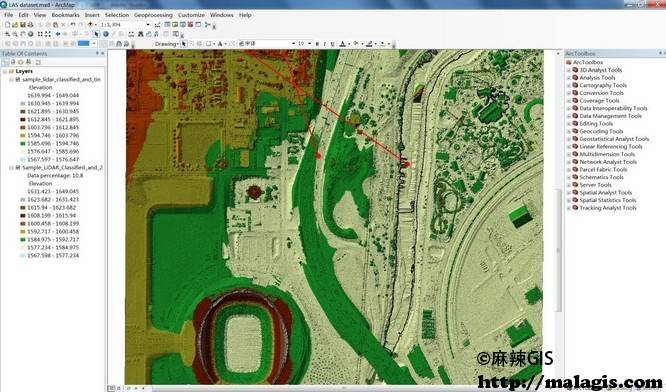Select the Zoom In tool
Image resolution: width=666 pixels, height=392 pixels.
(7, 34)
